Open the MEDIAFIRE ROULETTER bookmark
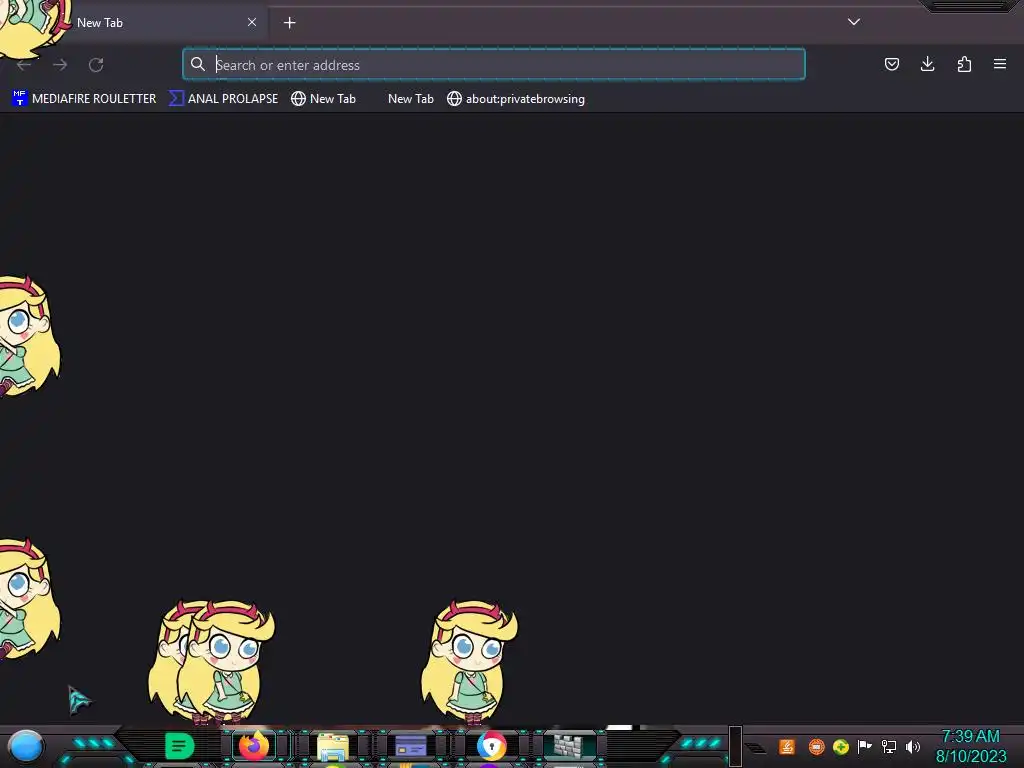 (x=84, y=99)
